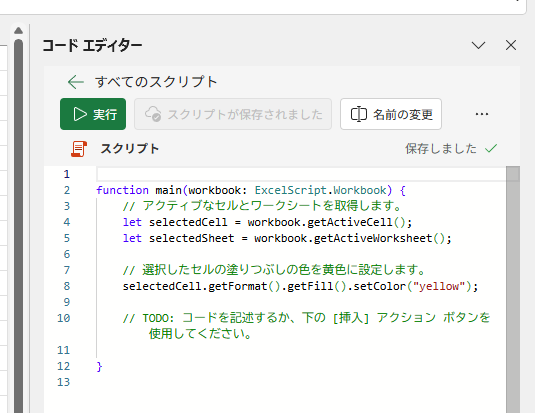535x413 pixels.
Task: Click the comment アクティブなセルとワークシートを取得します
Action: click(262, 206)
